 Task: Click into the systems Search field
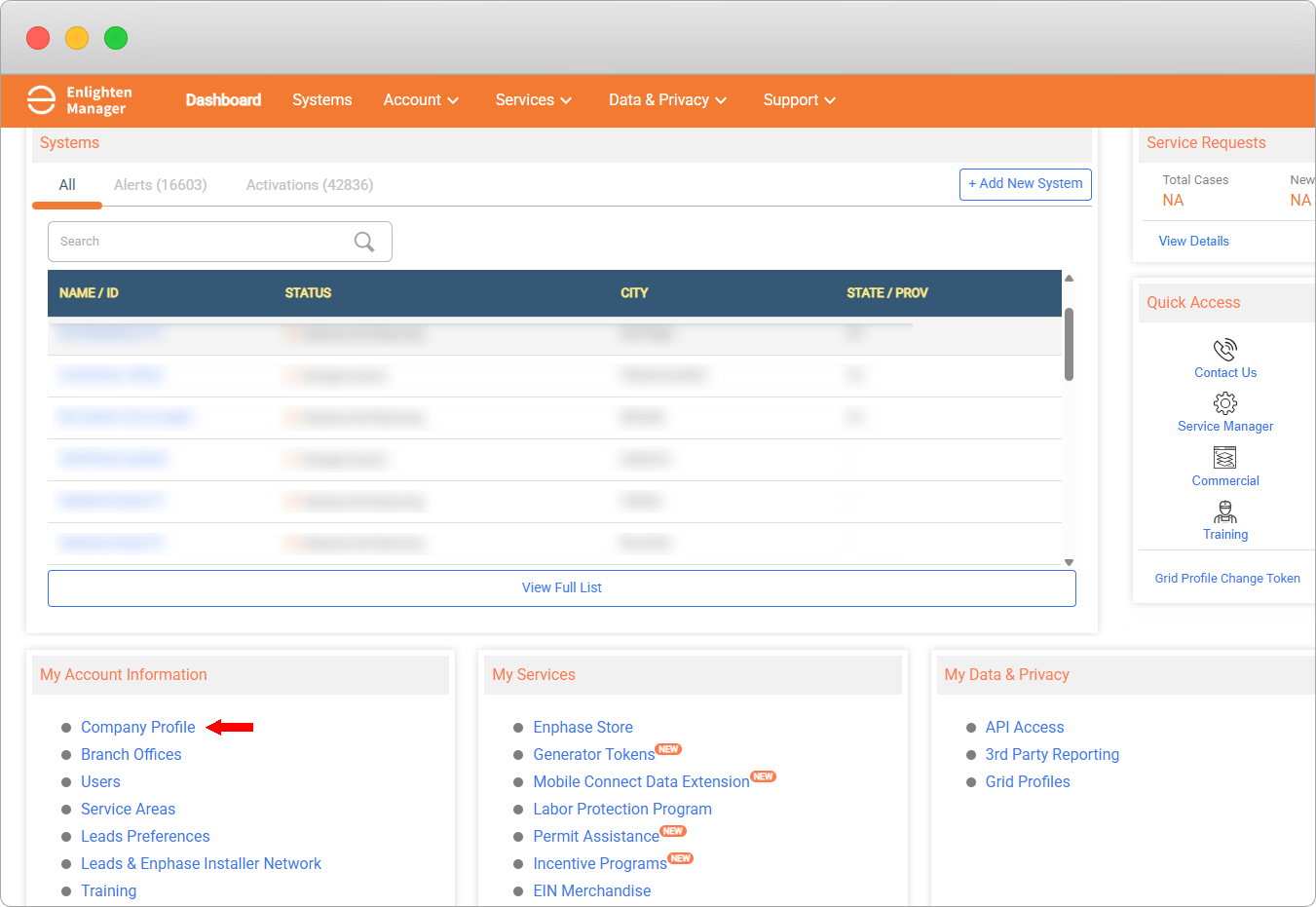(220, 242)
